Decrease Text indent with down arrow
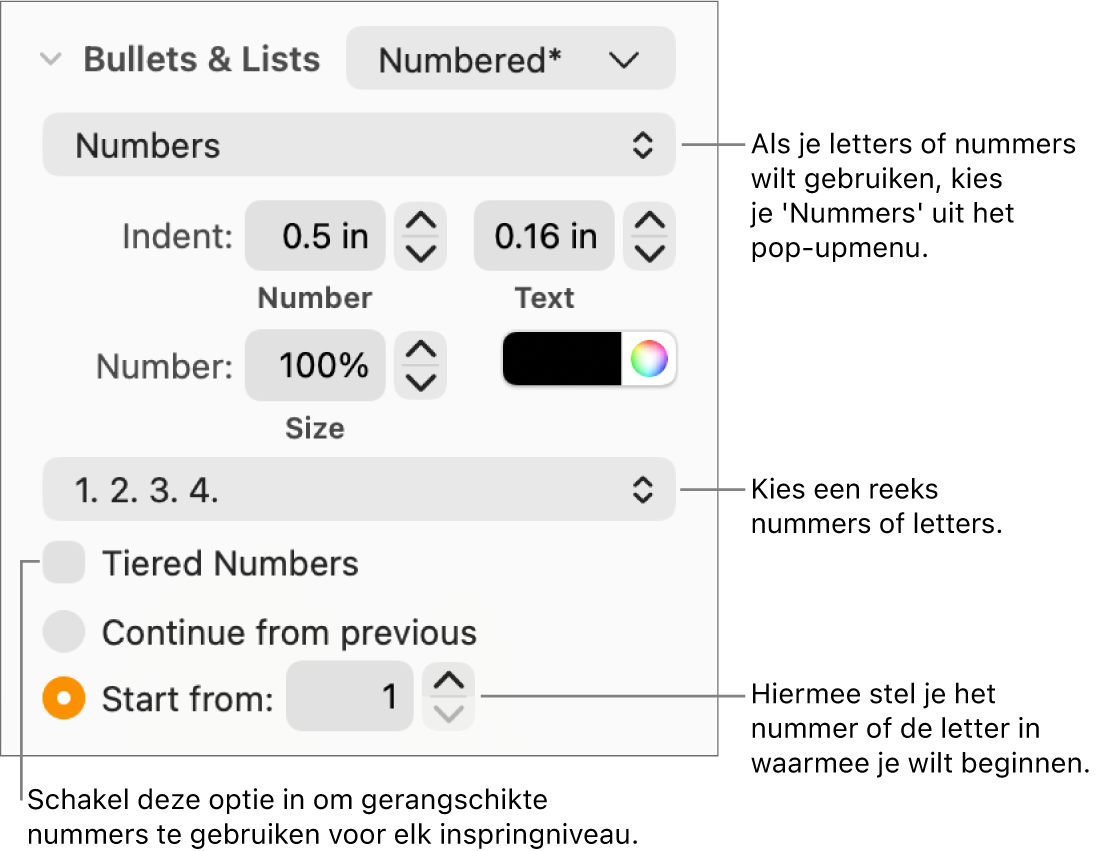The width and height of the screenshot is (1099, 851). pyautogui.click(x=650, y=253)
